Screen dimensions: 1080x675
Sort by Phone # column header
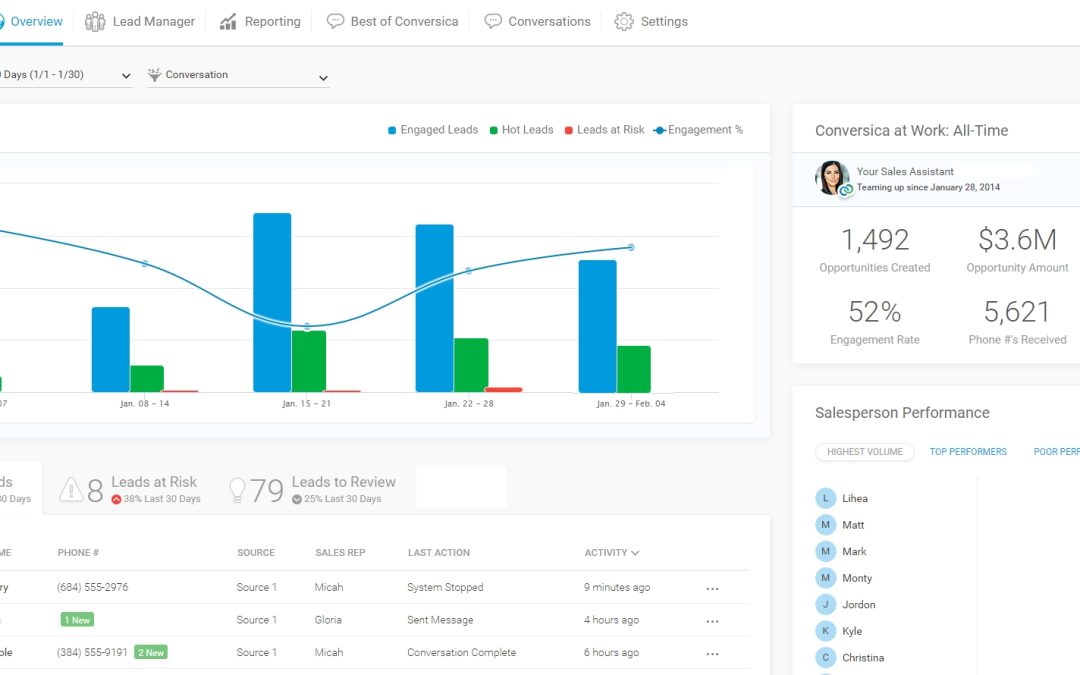(78, 552)
